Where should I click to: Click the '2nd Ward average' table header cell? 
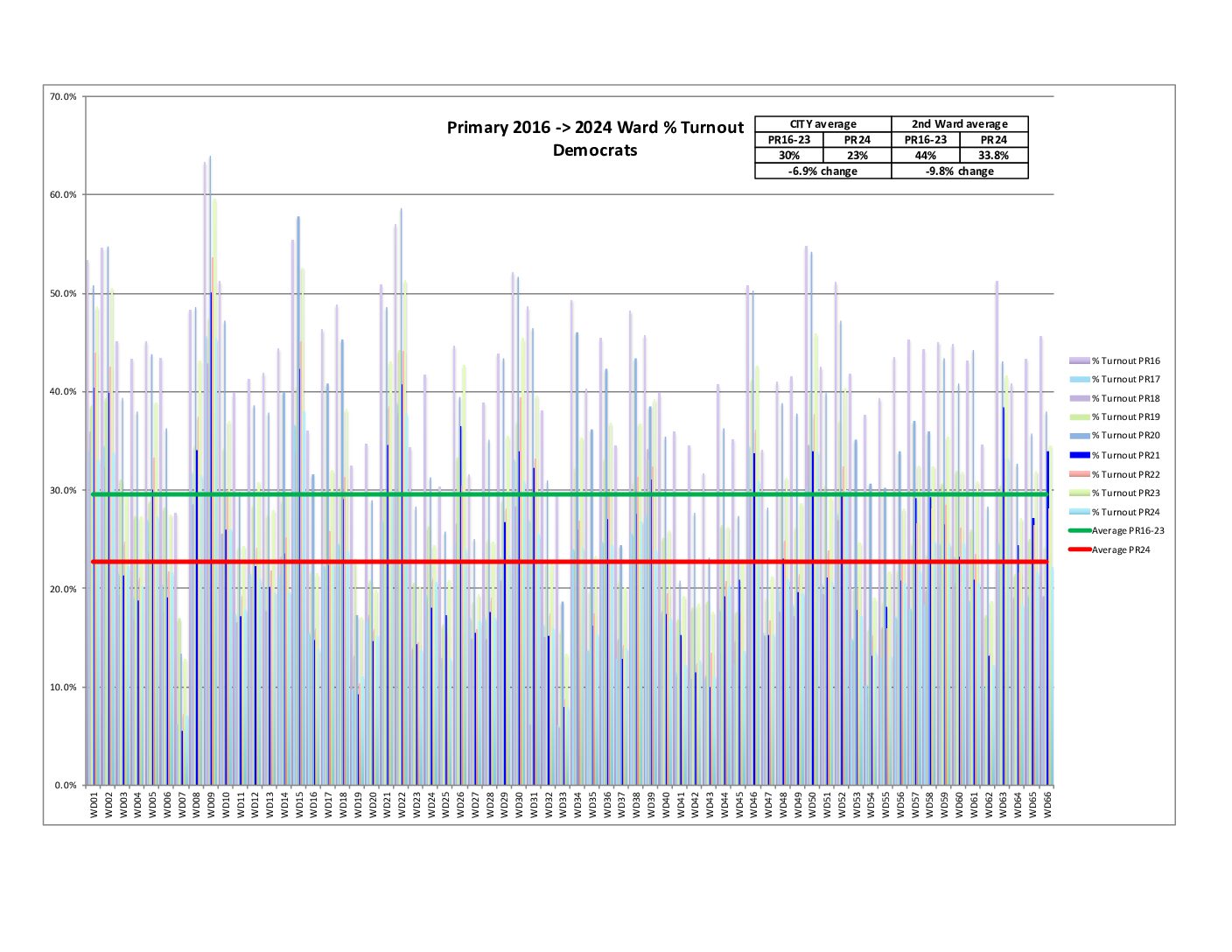[959, 124]
